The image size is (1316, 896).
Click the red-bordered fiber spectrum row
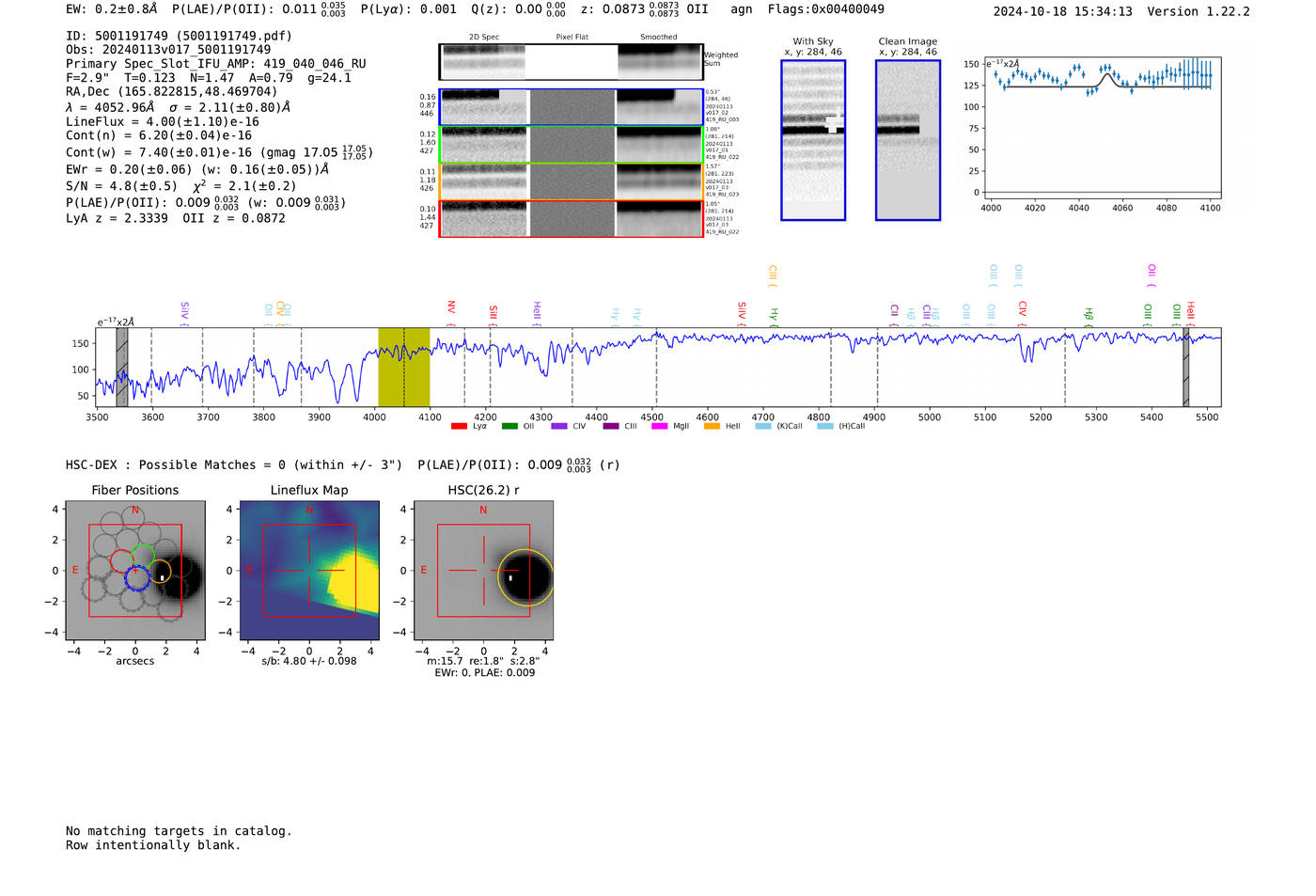tap(571, 218)
